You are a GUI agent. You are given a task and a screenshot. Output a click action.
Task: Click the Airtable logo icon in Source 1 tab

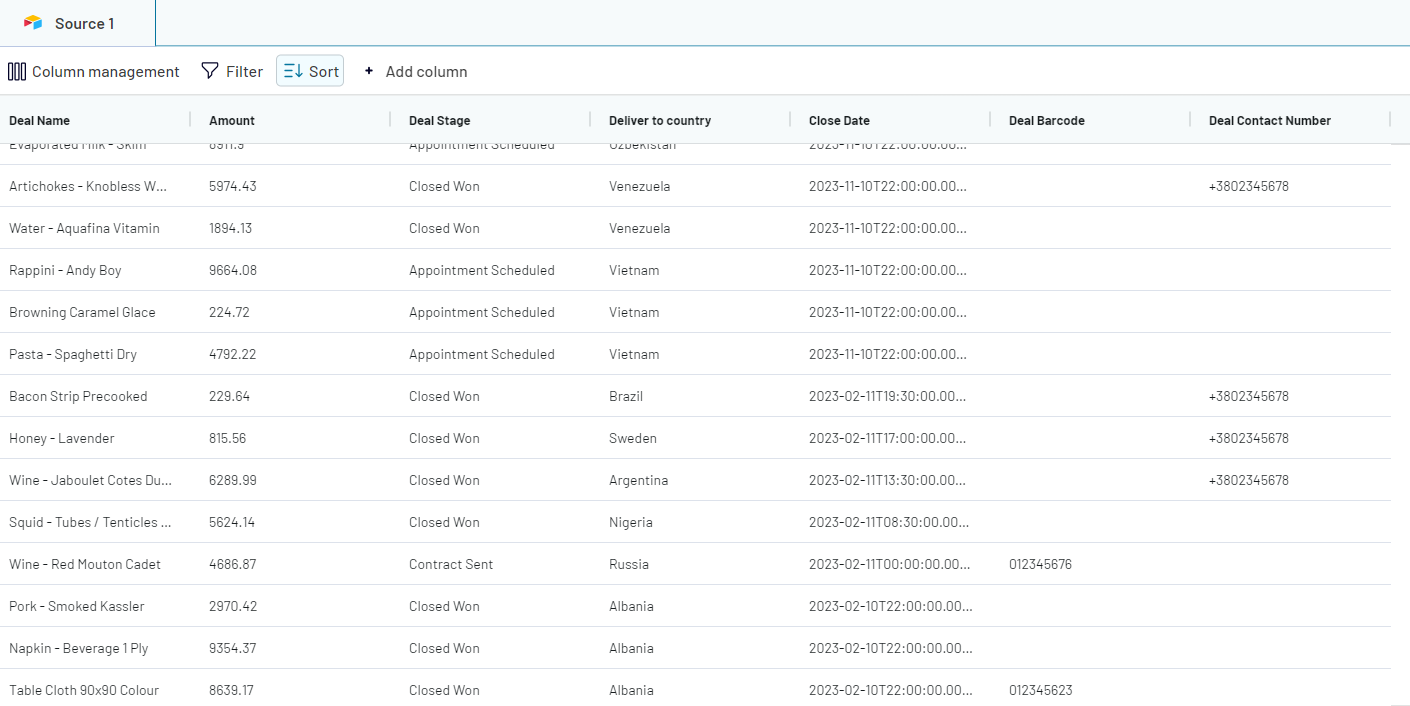click(x=33, y=23)
